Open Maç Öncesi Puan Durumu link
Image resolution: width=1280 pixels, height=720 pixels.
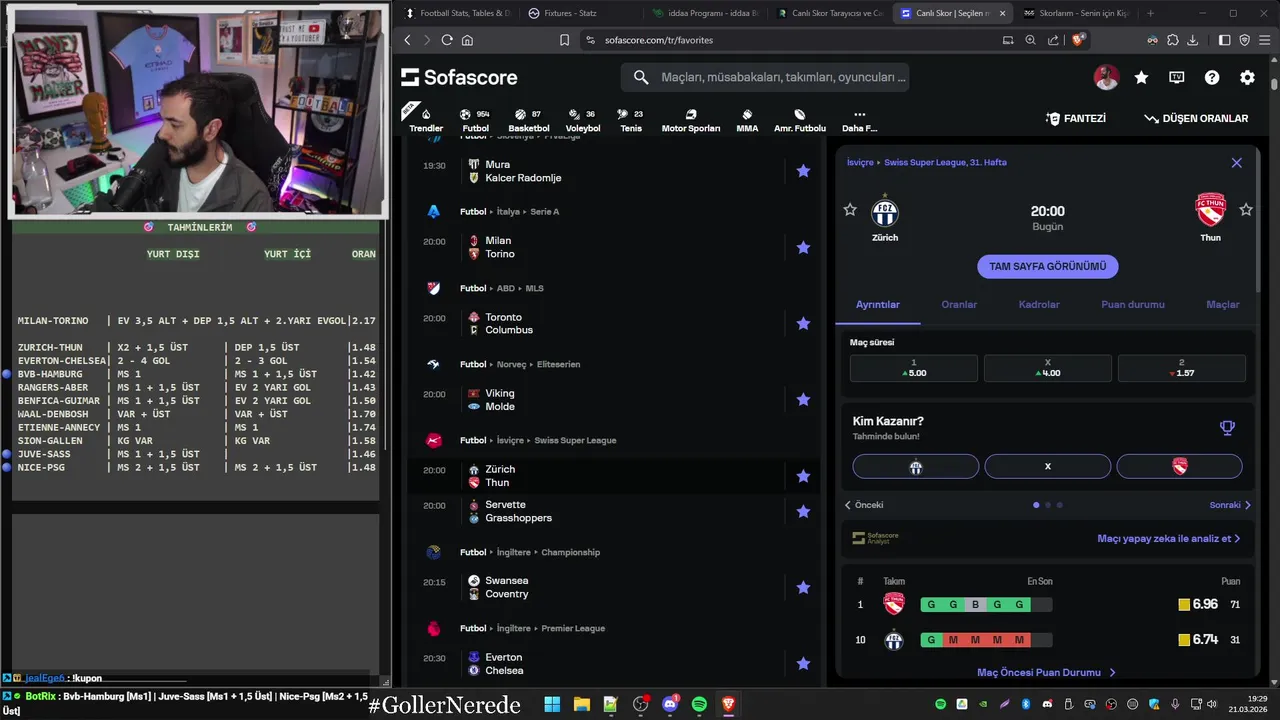click(x=1046, y=673)
